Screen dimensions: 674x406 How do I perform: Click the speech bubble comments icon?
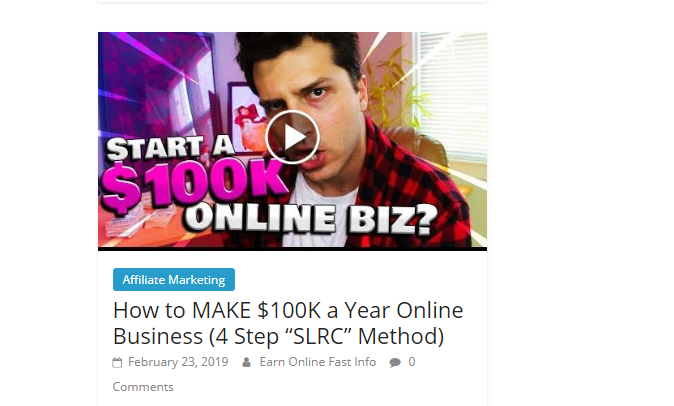point(395,363)
